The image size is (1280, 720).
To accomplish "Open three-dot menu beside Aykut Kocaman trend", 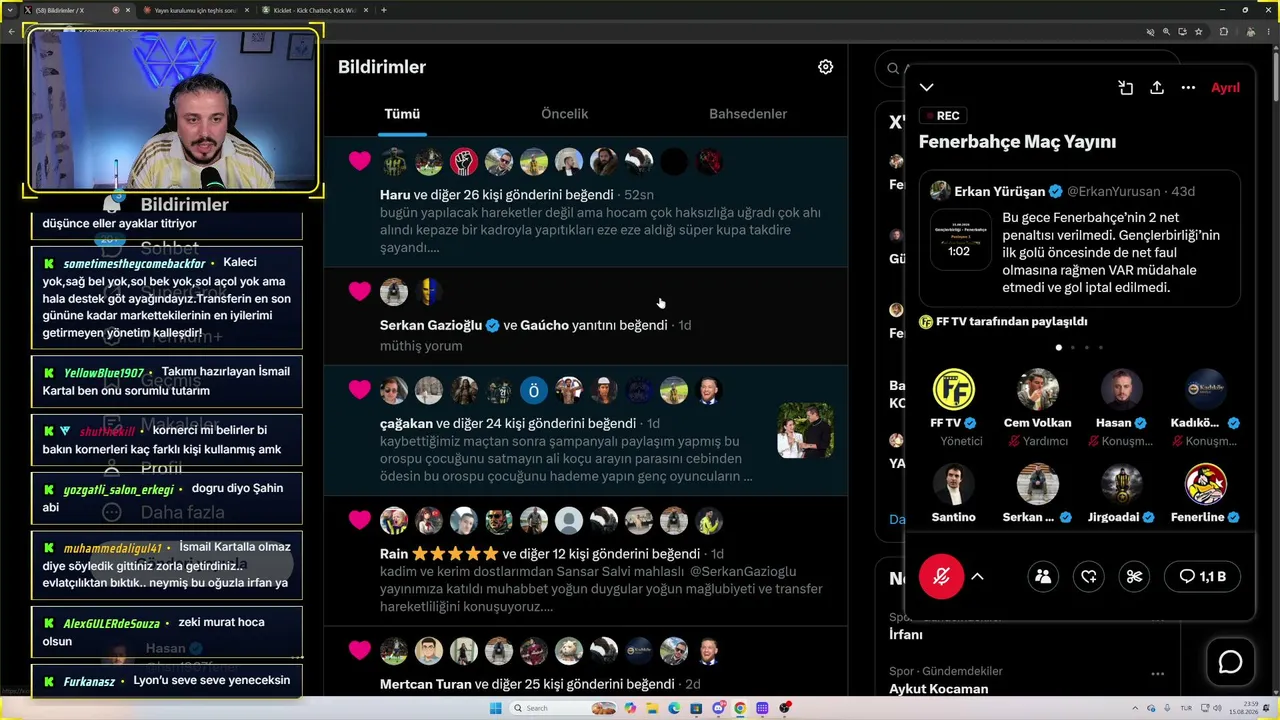I will [1157, 674].
